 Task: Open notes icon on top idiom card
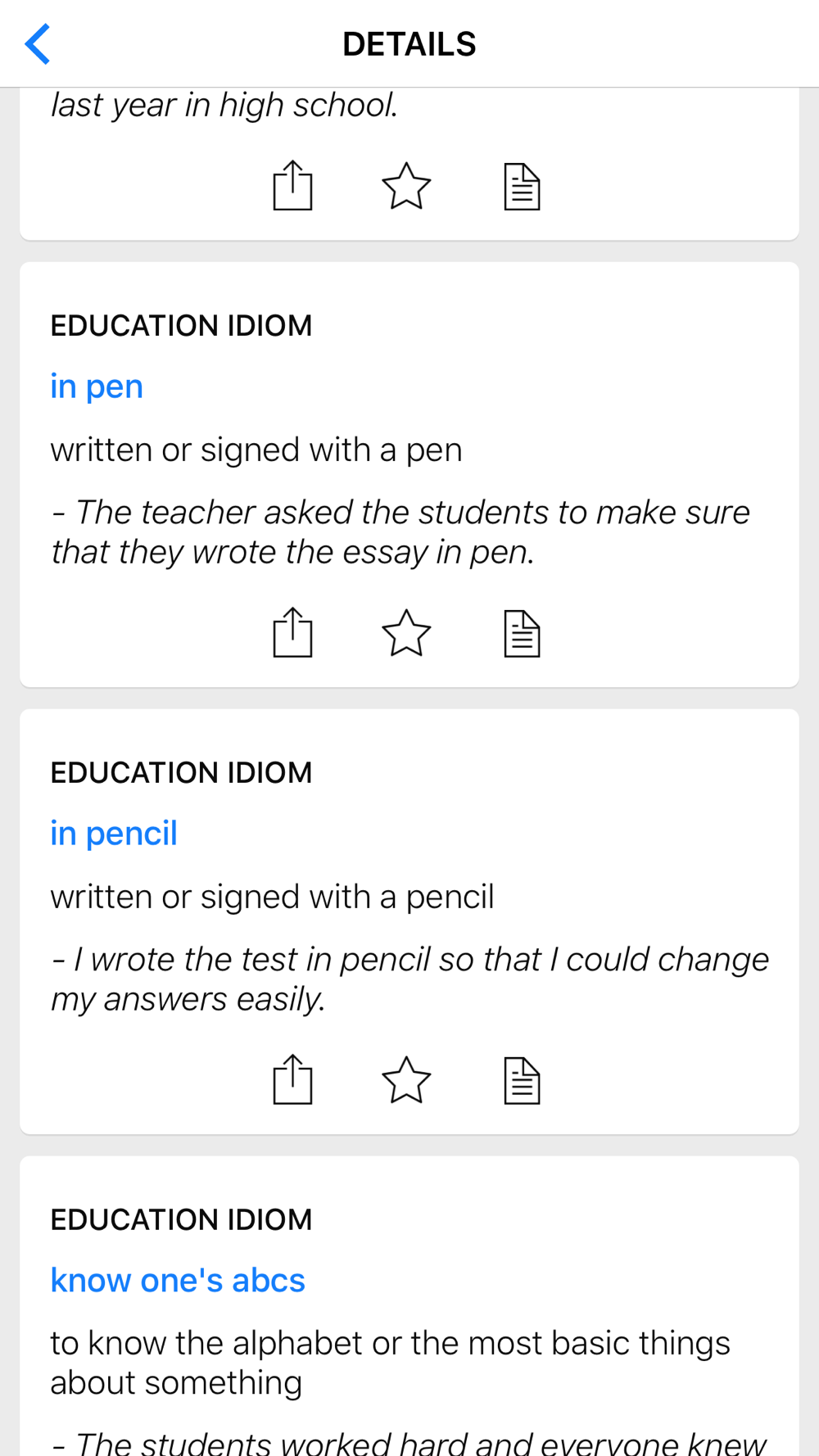click(x=522, y=187)
